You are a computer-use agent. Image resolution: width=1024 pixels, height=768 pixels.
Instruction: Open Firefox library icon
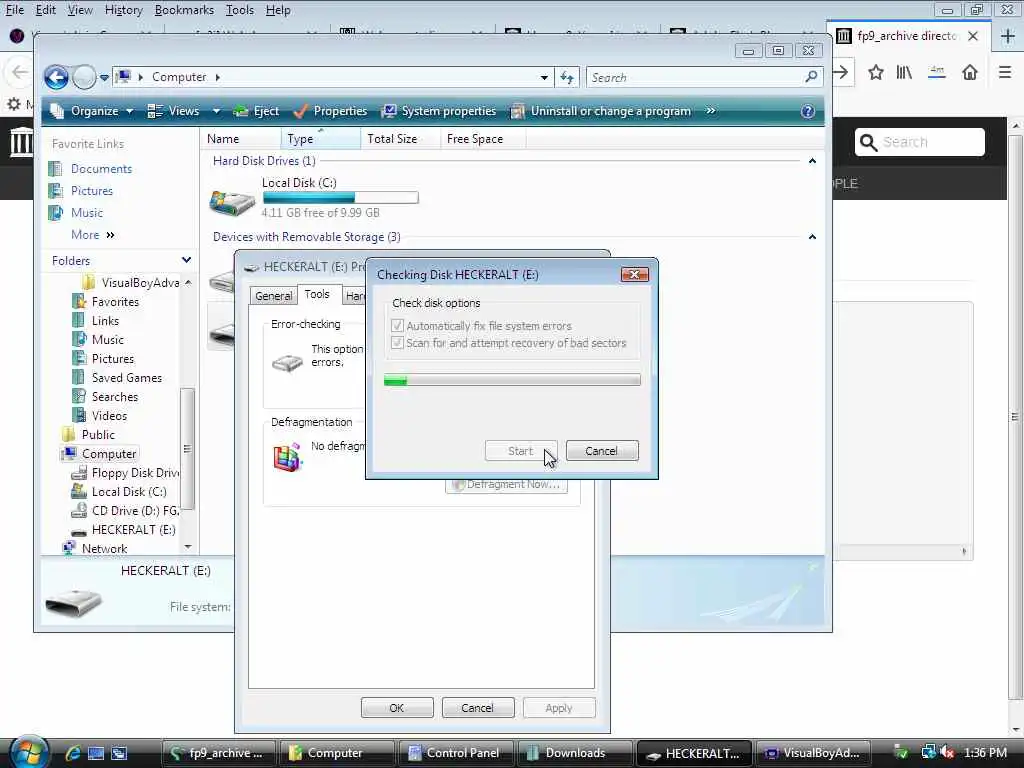(904, 72)
